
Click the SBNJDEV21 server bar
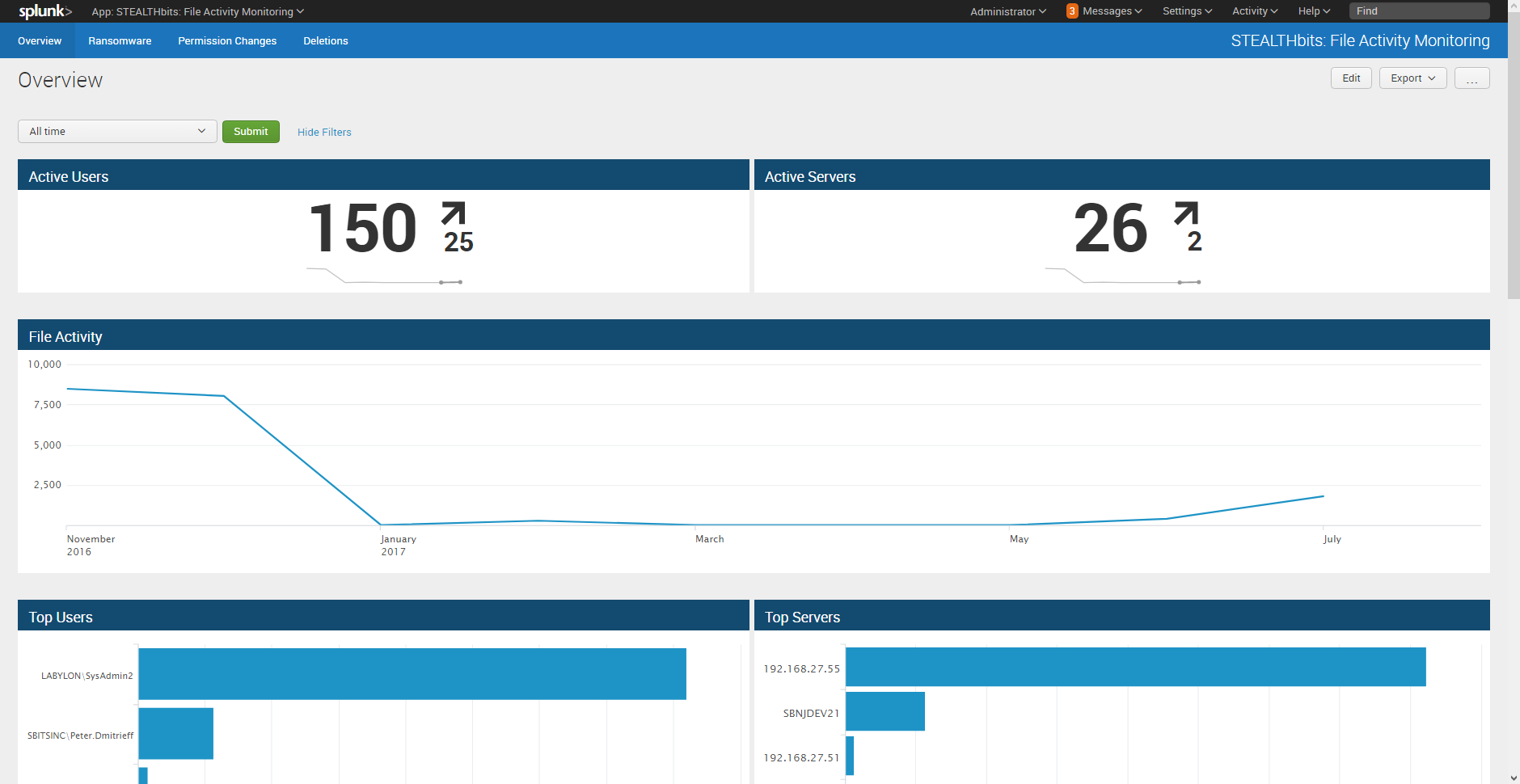[x=885, y=711]
